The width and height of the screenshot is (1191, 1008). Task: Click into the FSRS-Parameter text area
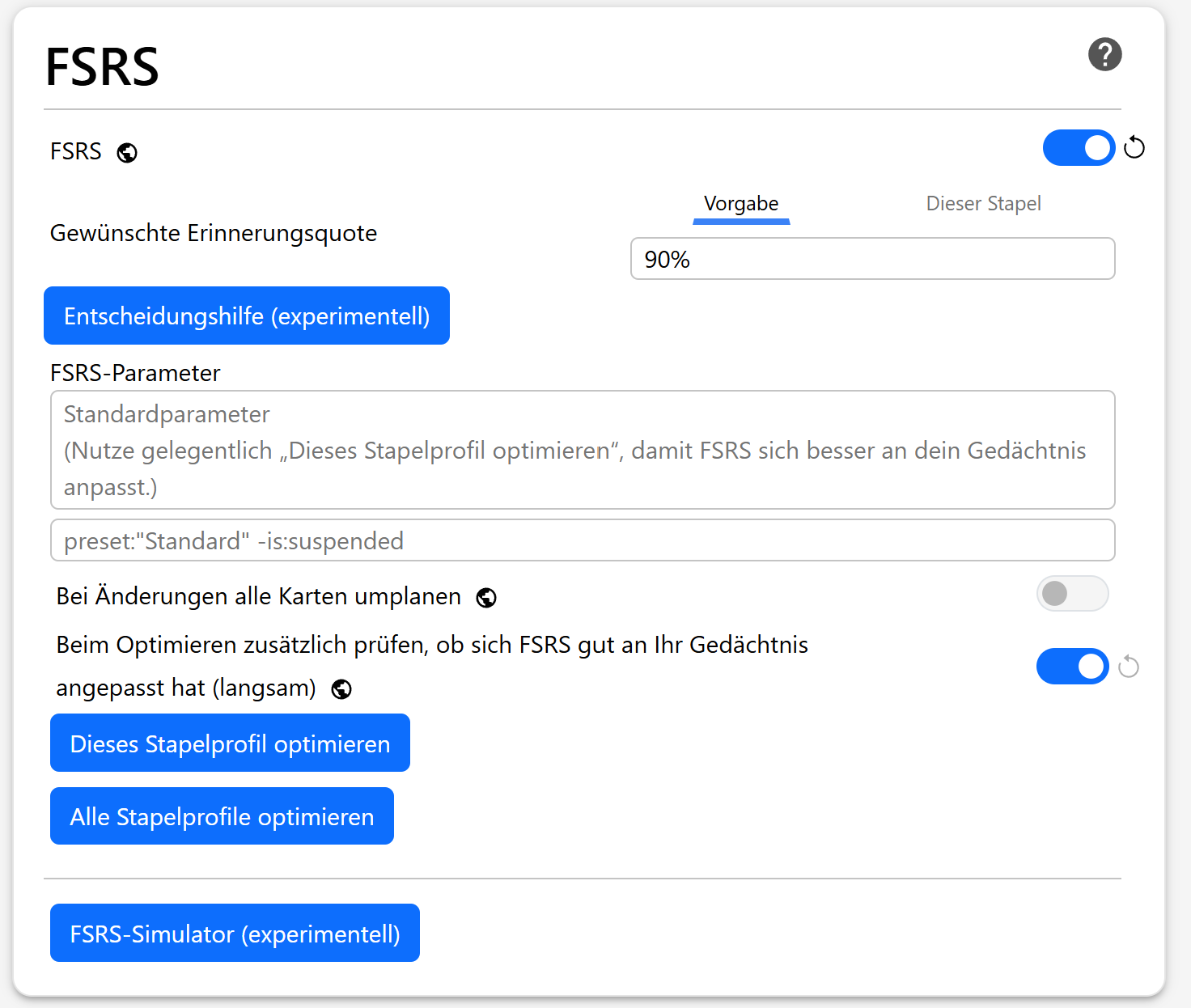point(583,450)
